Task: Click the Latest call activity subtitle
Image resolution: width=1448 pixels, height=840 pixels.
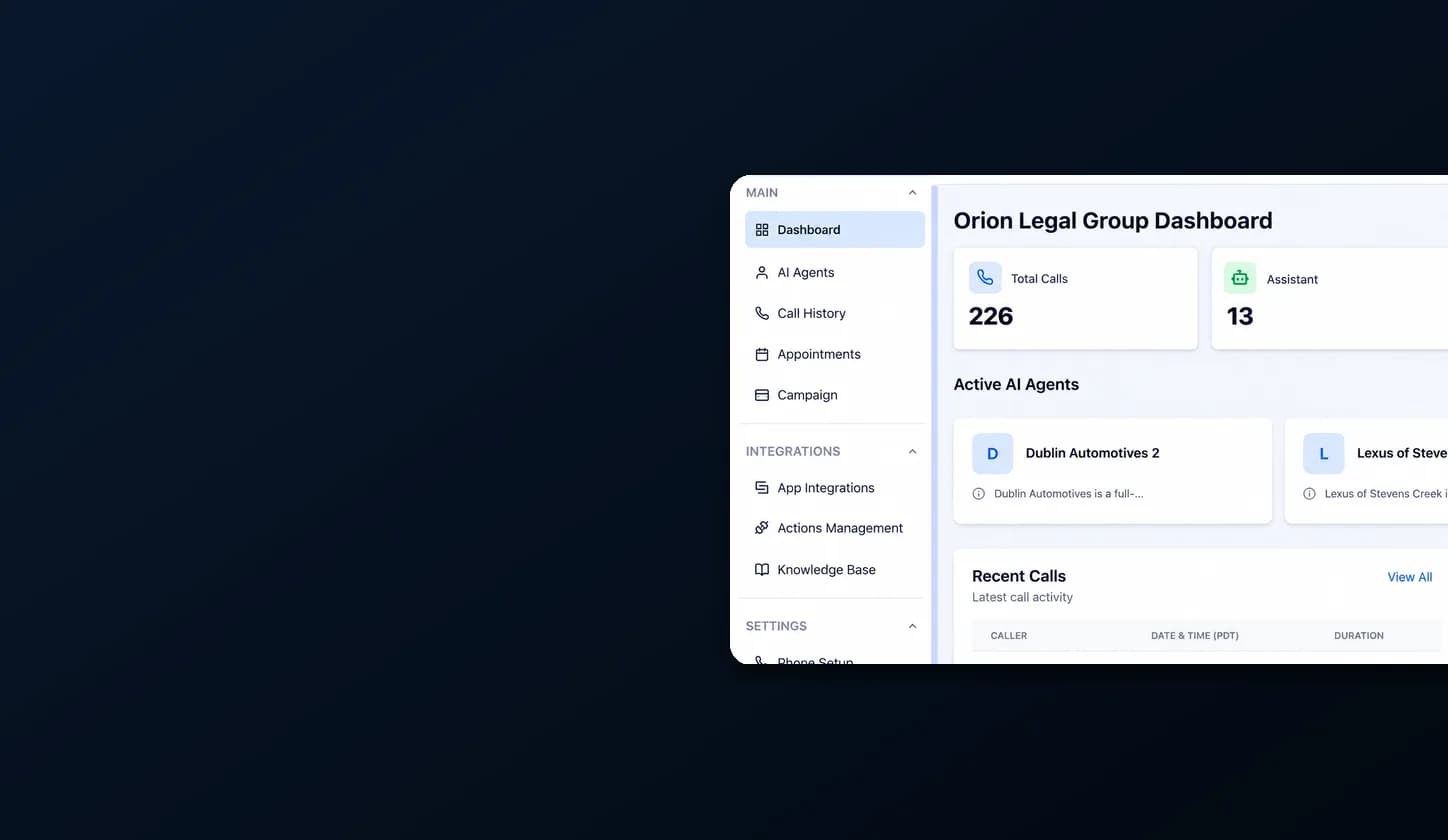Action: 1022,597
